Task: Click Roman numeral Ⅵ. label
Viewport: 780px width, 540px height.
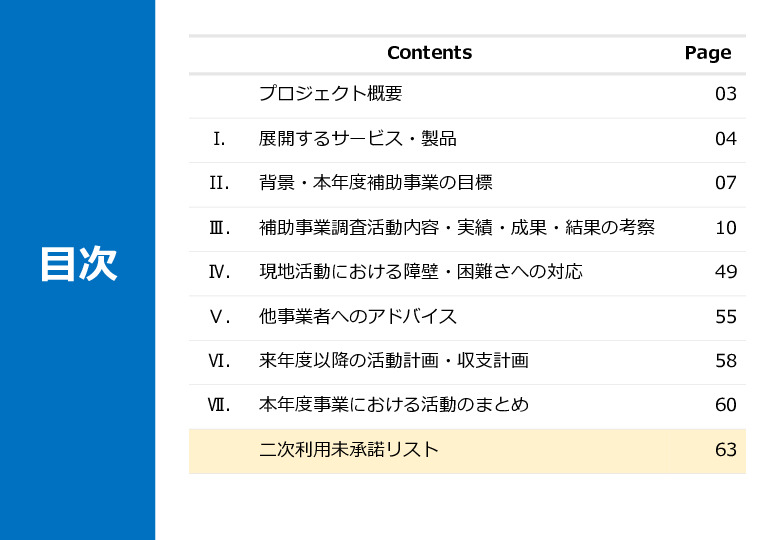Action: pos(219,361)
